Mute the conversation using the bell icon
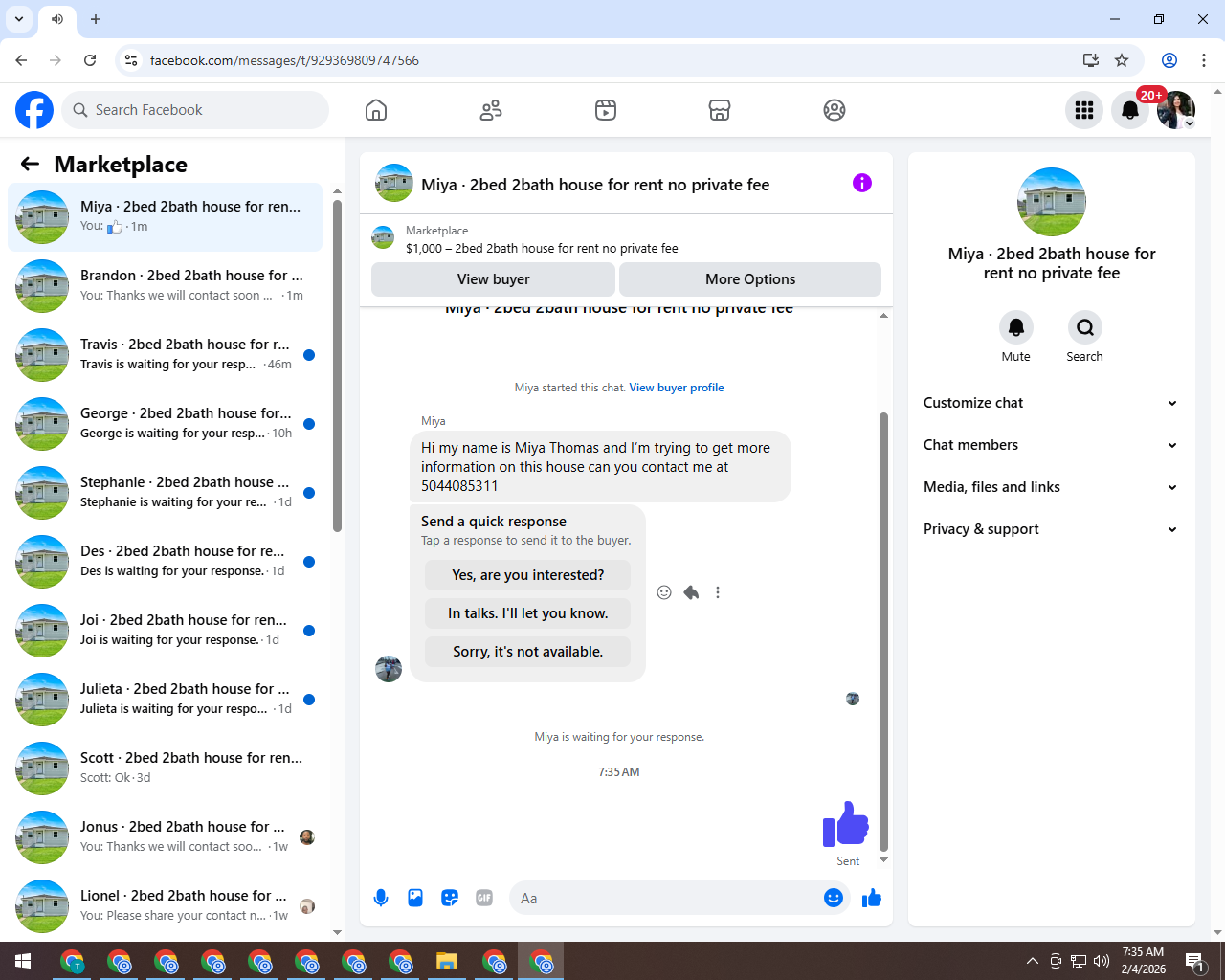The width and height of the screenshot is (1225, 980). click(1016, 327)
